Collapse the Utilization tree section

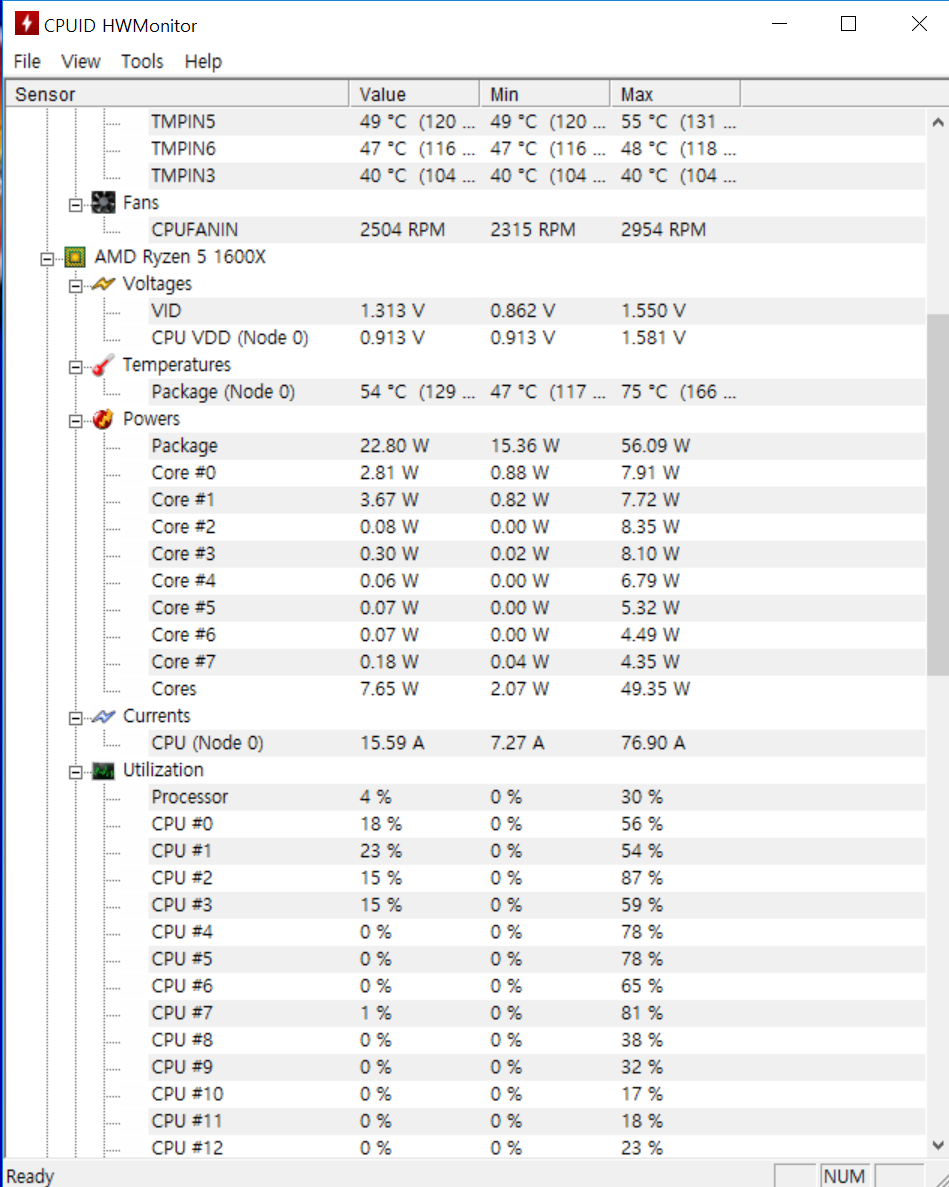(75, 771)
